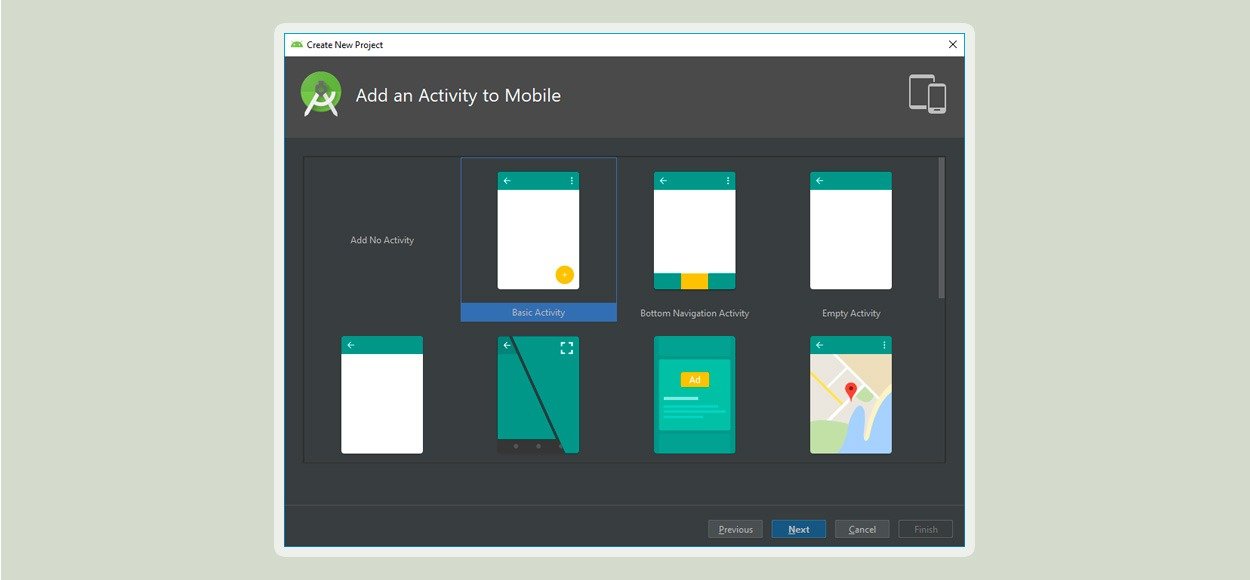The width and height of the screenshot is (1250, 580).
Task: Choose the blank template below Add No Activity
Action: coord(382,395)
